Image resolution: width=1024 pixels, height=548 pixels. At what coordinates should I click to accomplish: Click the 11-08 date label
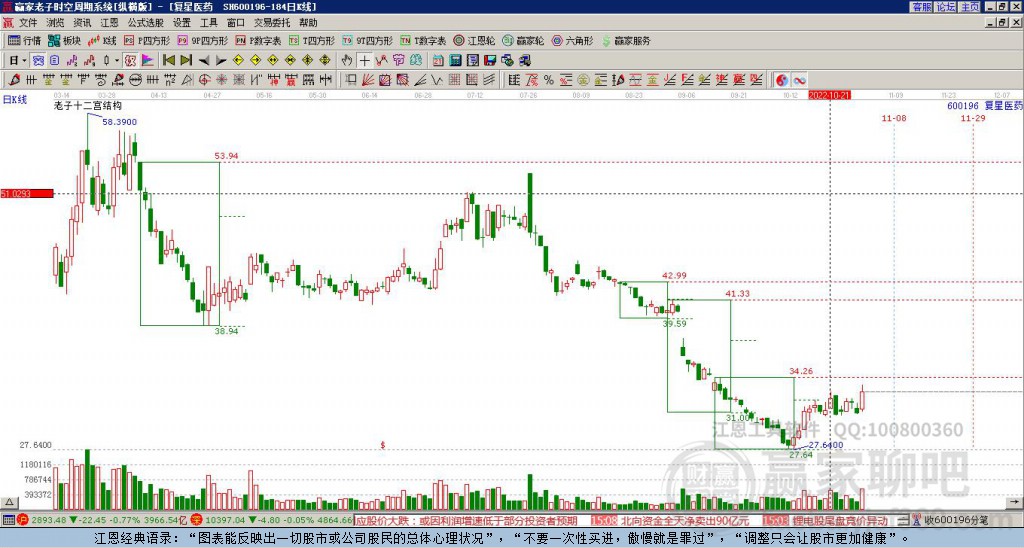(893, 118)
